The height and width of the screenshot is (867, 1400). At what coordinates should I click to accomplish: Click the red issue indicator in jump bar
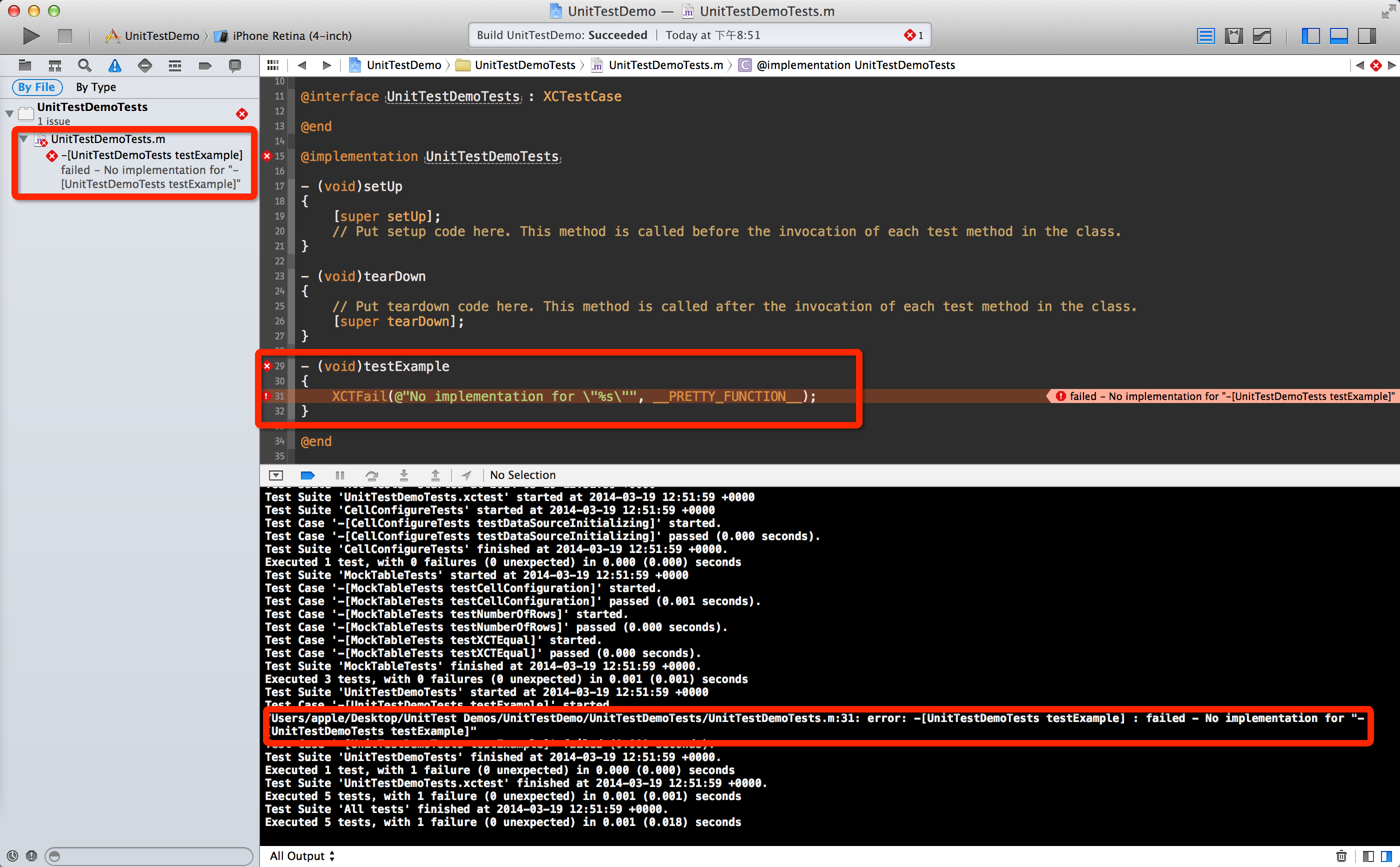(1376, 65)
